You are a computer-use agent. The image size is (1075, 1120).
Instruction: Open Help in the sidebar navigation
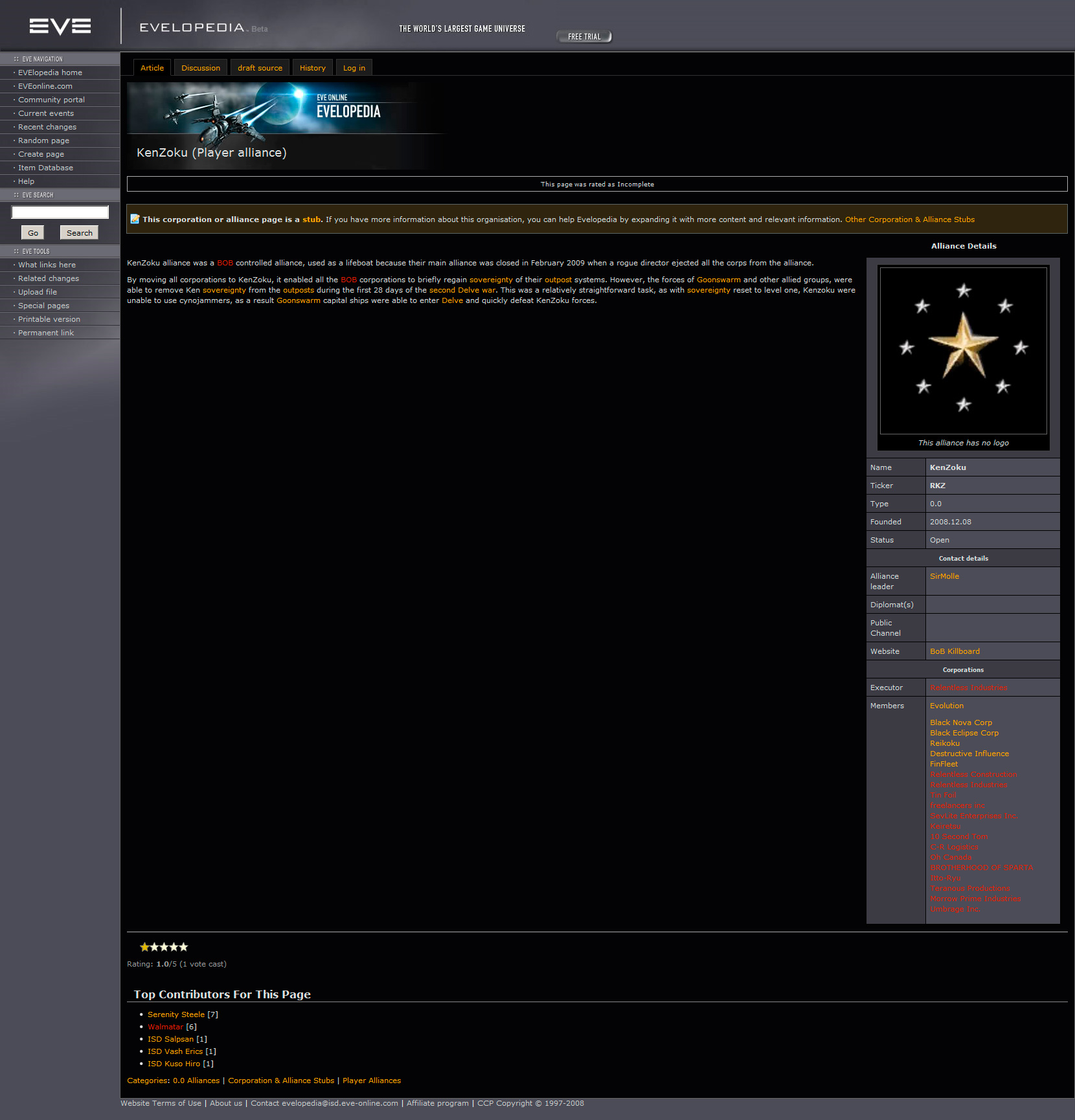pos(26,181)
